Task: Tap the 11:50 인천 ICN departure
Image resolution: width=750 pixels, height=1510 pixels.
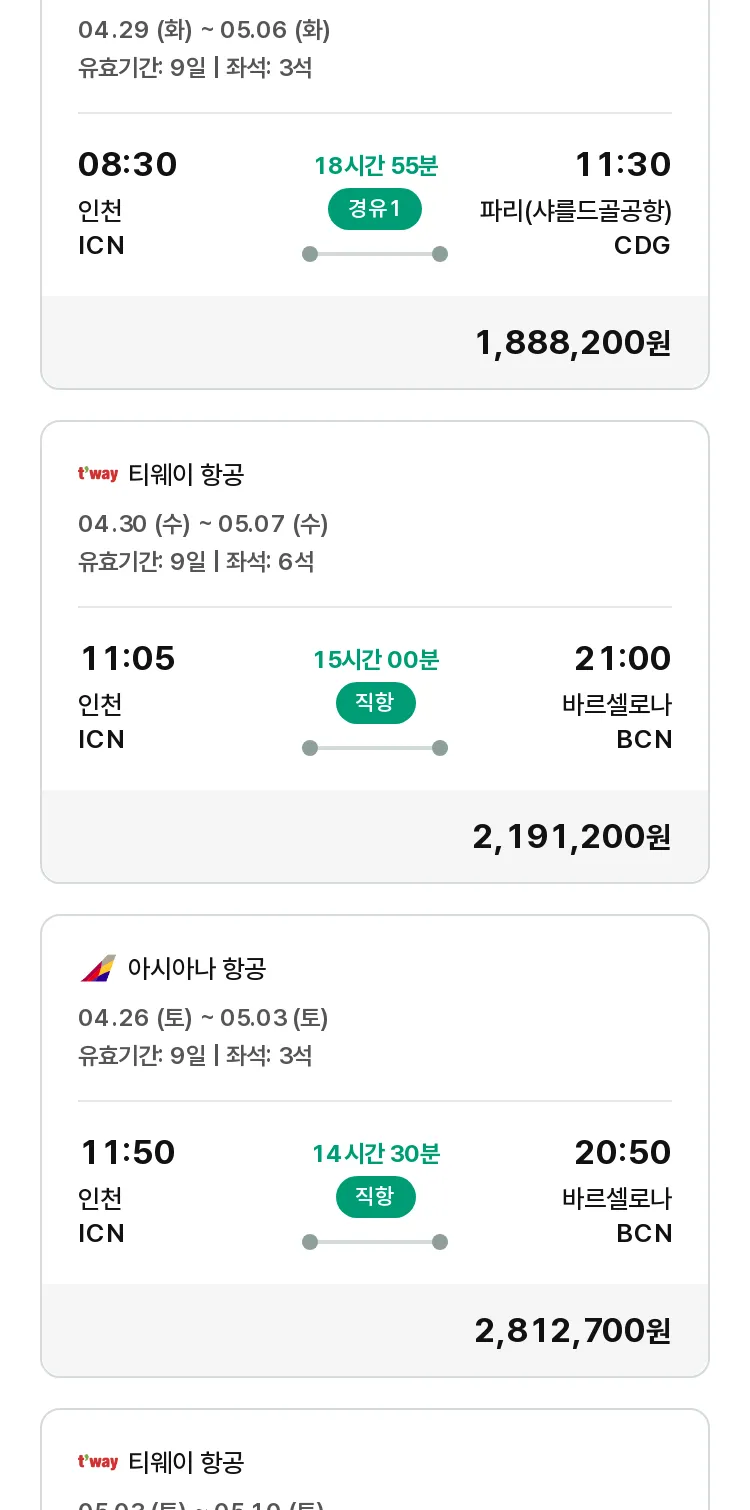Action: pyautogui.click(x=127, y=1191)
